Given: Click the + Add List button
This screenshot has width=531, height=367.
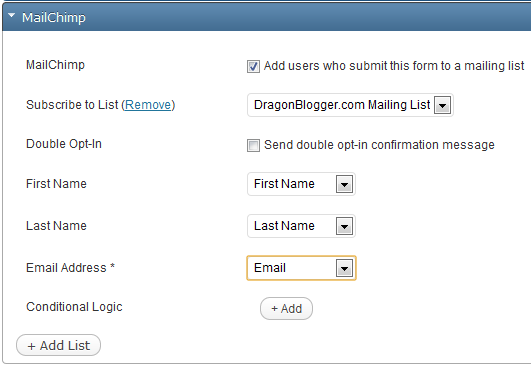Looking at the screenshot, I should pos(59,345).
